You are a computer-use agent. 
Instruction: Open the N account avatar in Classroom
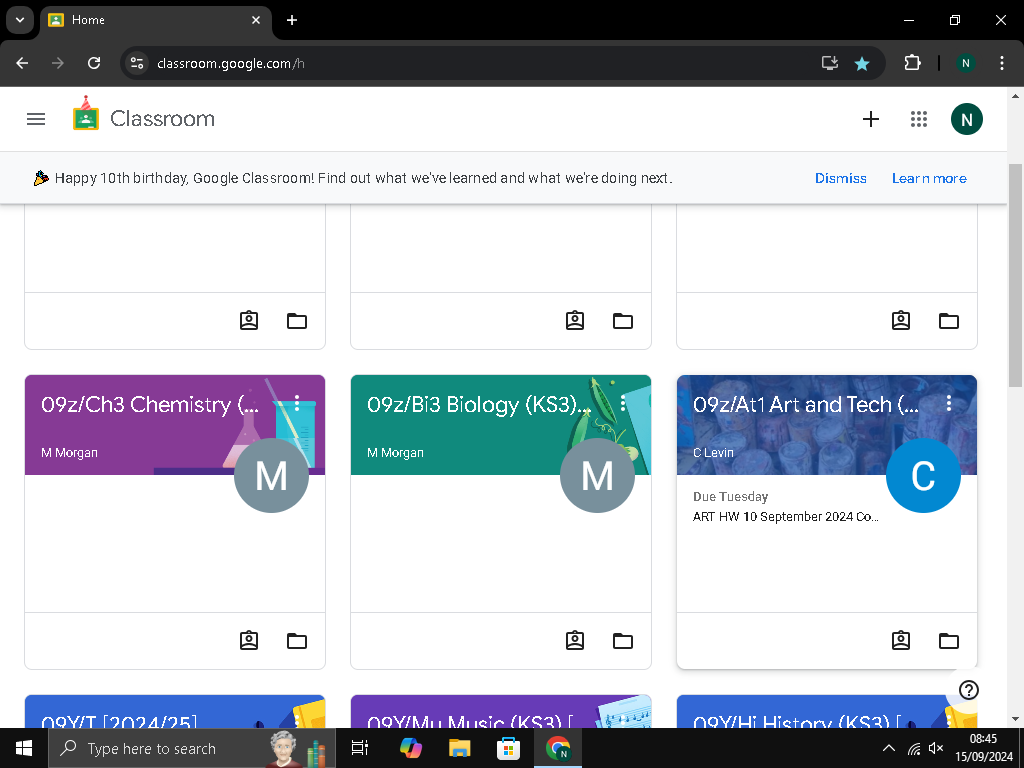(967, 119)
